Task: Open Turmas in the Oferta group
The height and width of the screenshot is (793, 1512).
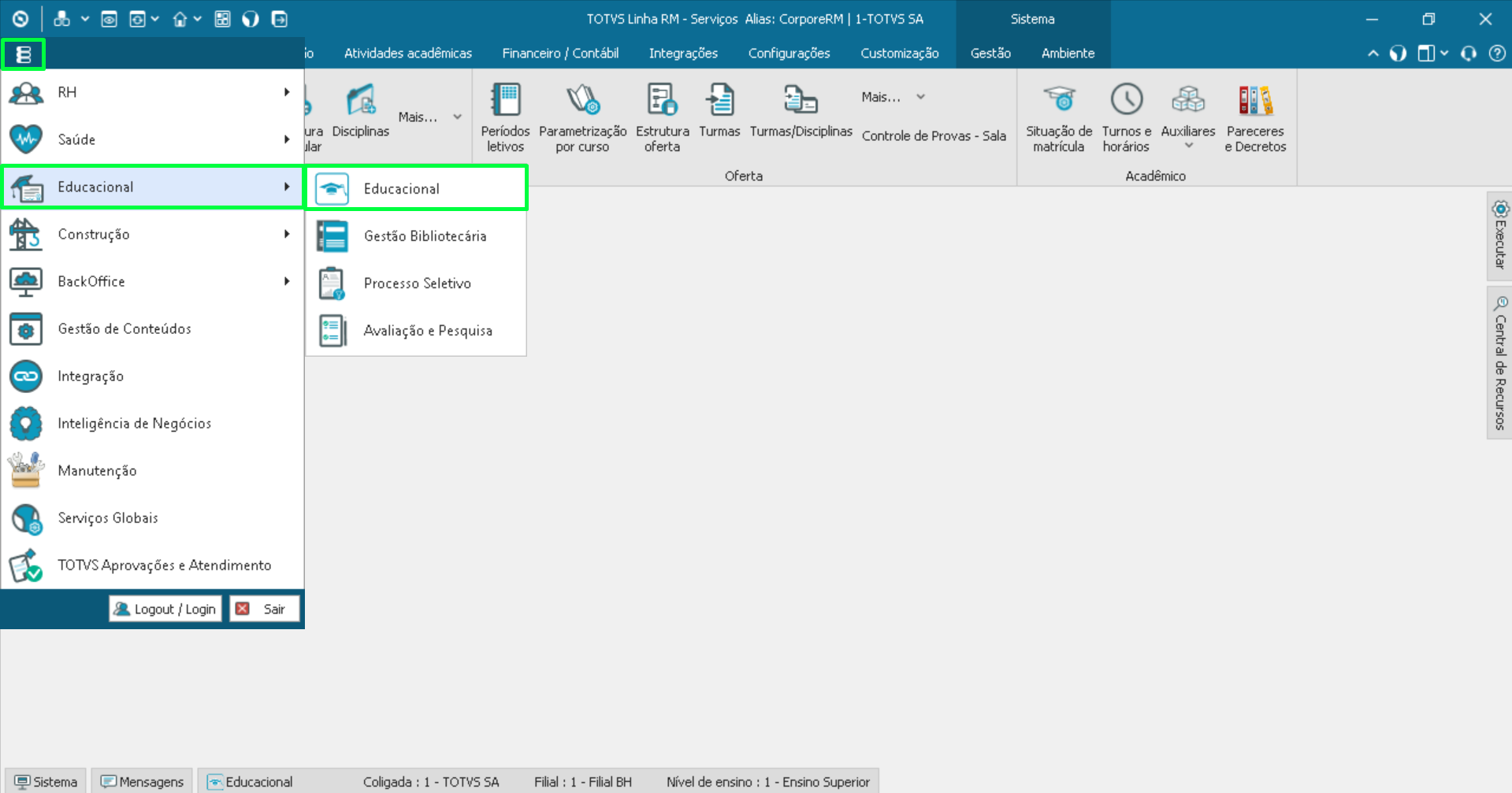Action: [719, 111]
